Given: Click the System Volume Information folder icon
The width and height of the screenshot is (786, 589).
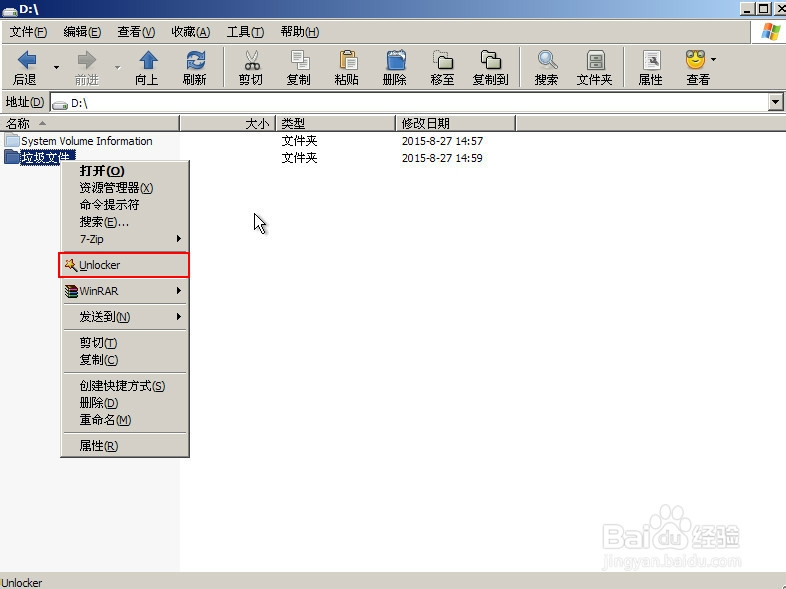Looking at the screenshot, I should [12, 140].
